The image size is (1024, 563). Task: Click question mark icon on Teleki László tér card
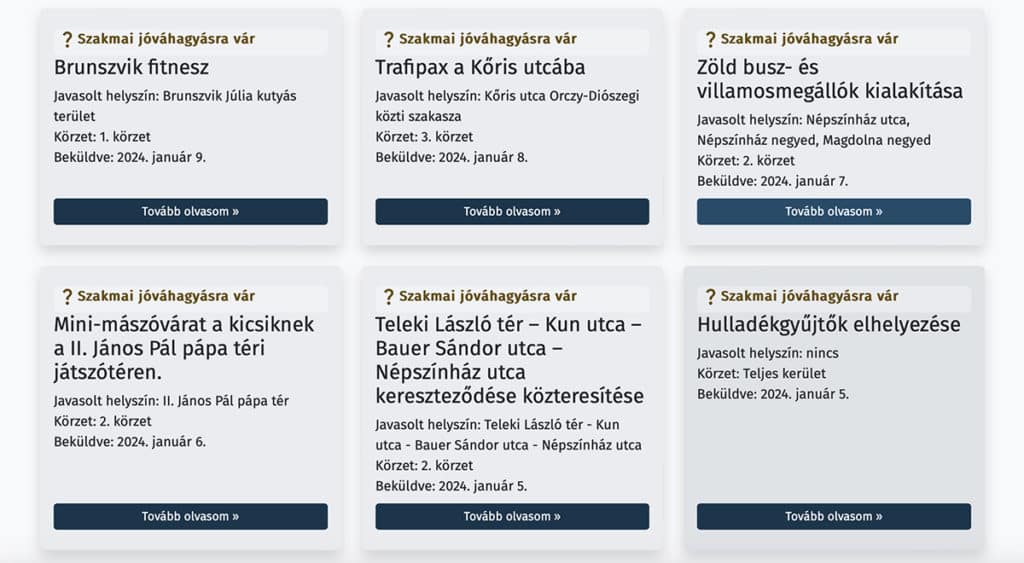tap(389, 297)
